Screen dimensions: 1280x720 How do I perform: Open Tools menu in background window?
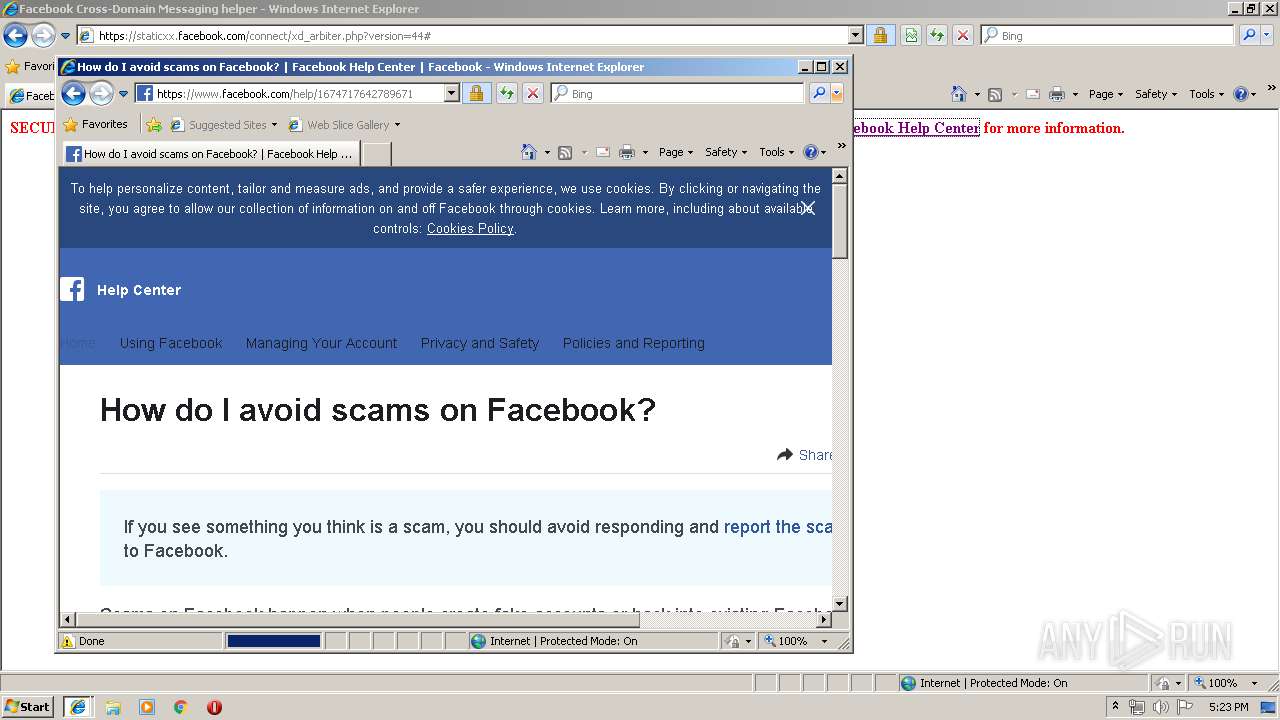tap(1207, 94)
